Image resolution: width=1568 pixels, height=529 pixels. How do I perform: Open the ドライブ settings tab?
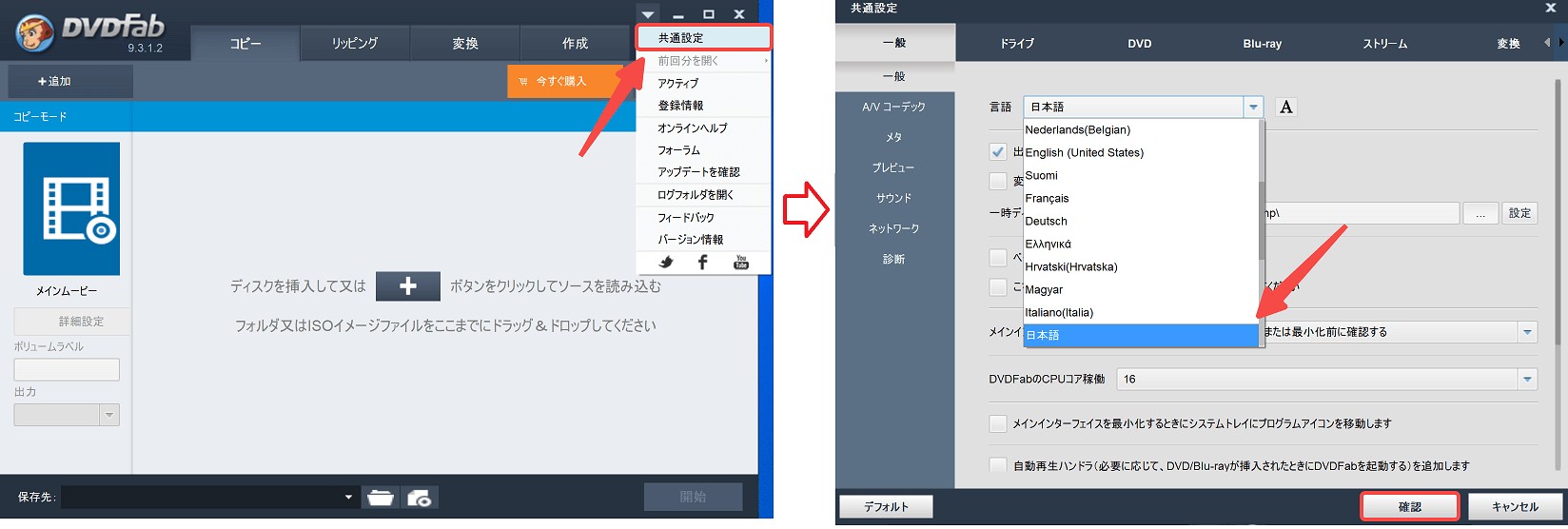(1017, 44)
